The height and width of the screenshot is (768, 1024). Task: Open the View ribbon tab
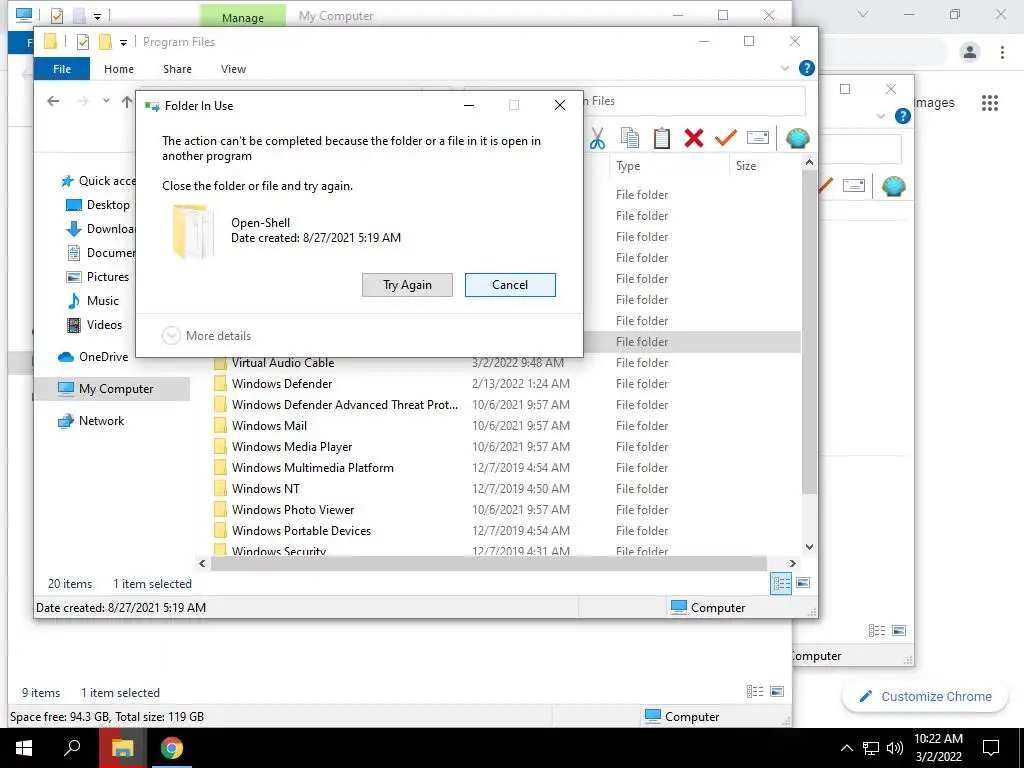click(x=233, y=69)
